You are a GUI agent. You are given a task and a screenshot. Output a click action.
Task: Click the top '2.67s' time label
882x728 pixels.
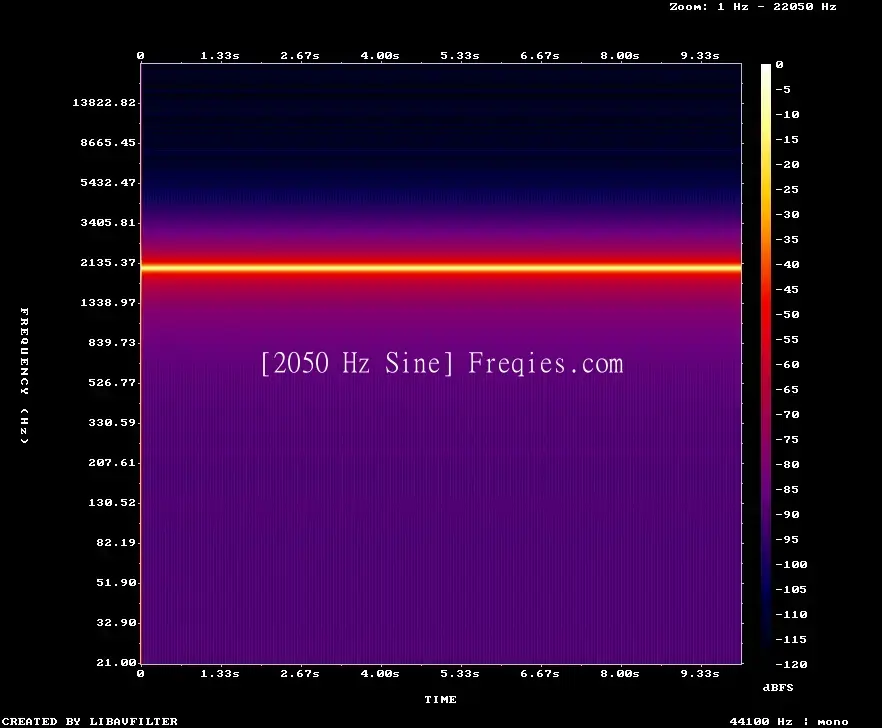(300, 56)
